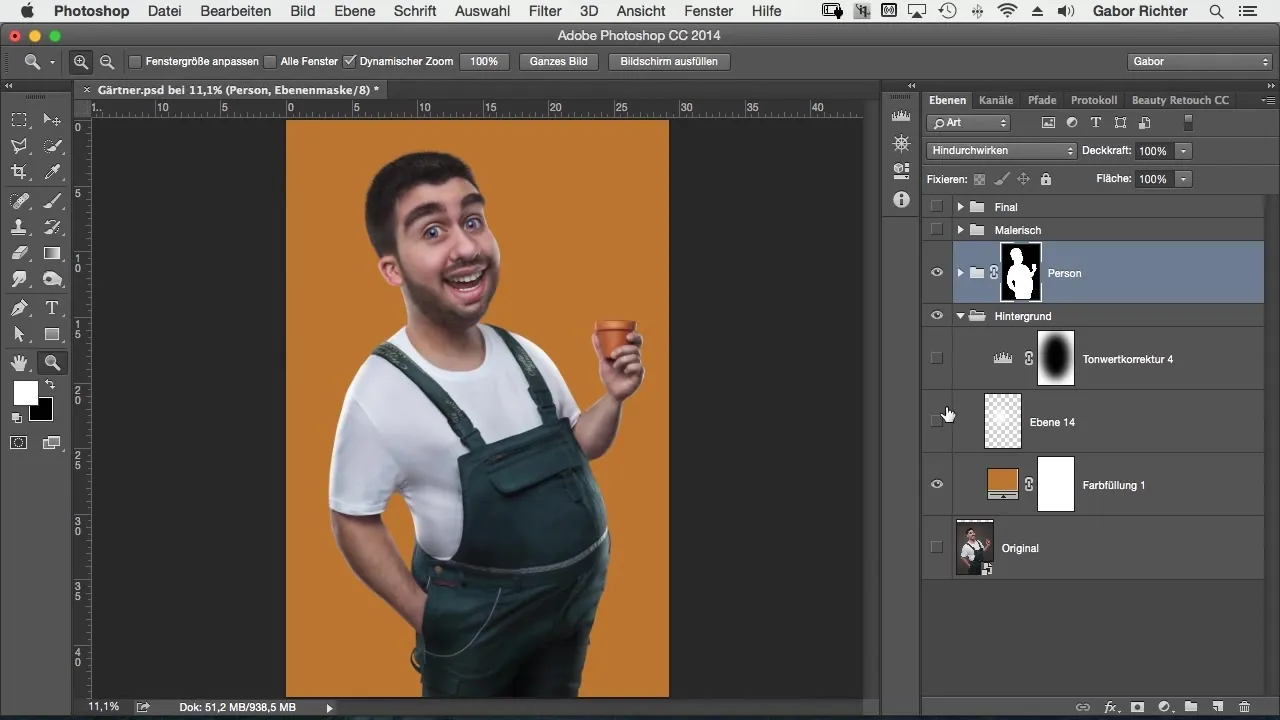Select the Brush tool

[x=52, y=200]
